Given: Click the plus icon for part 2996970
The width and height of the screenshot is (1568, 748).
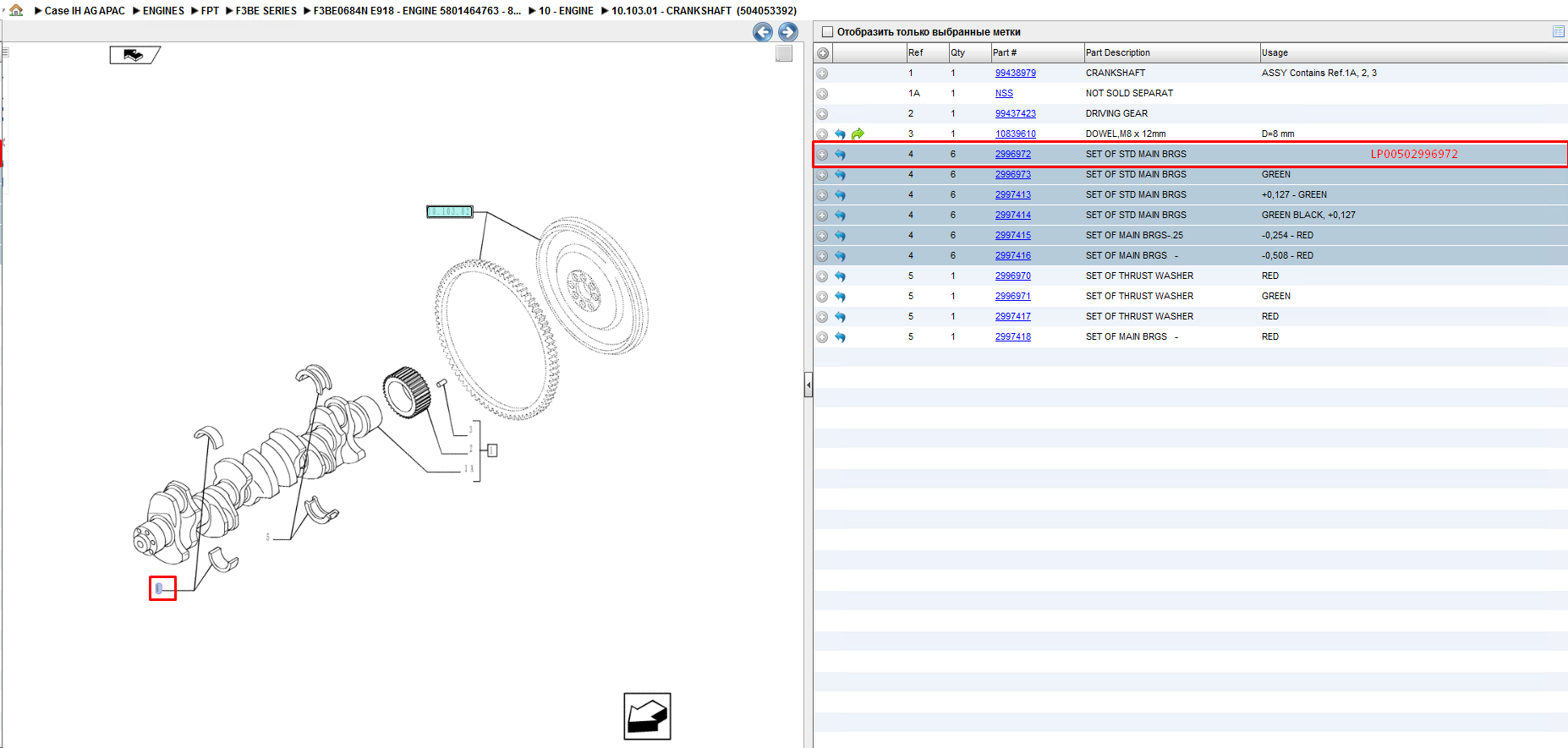Looking at the screenshot, I should [x=822, y=276].
